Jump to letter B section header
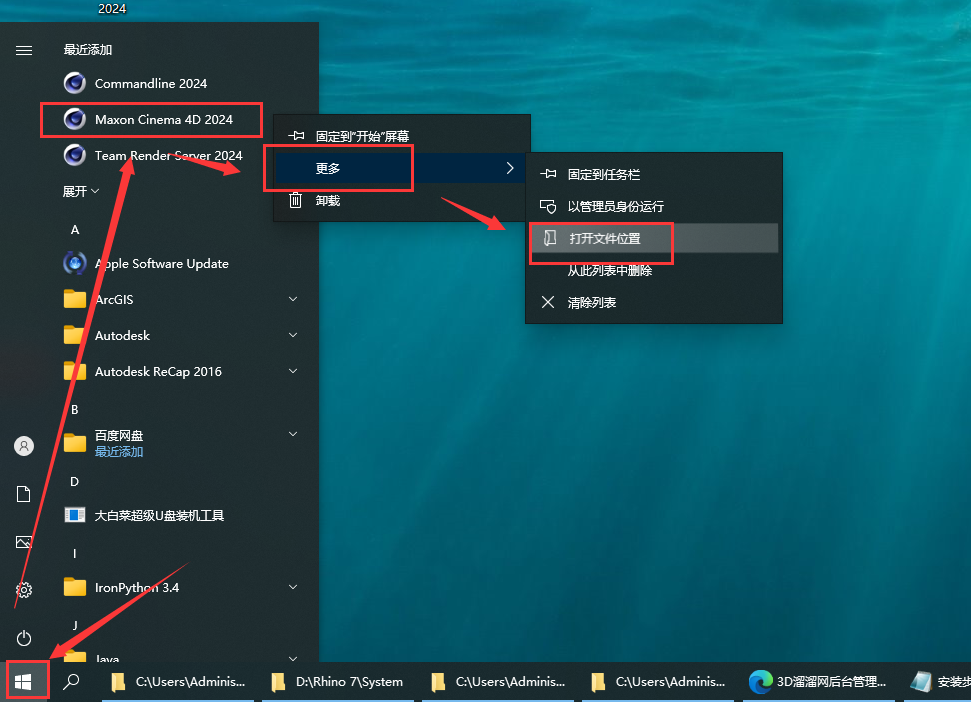 click(75, 409)
